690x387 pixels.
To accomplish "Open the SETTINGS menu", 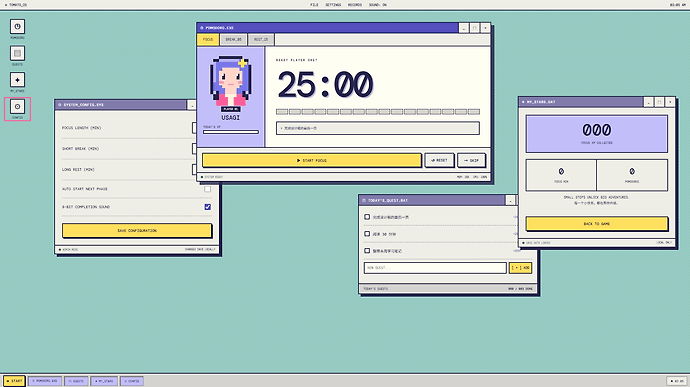I will tap(333, 5).
